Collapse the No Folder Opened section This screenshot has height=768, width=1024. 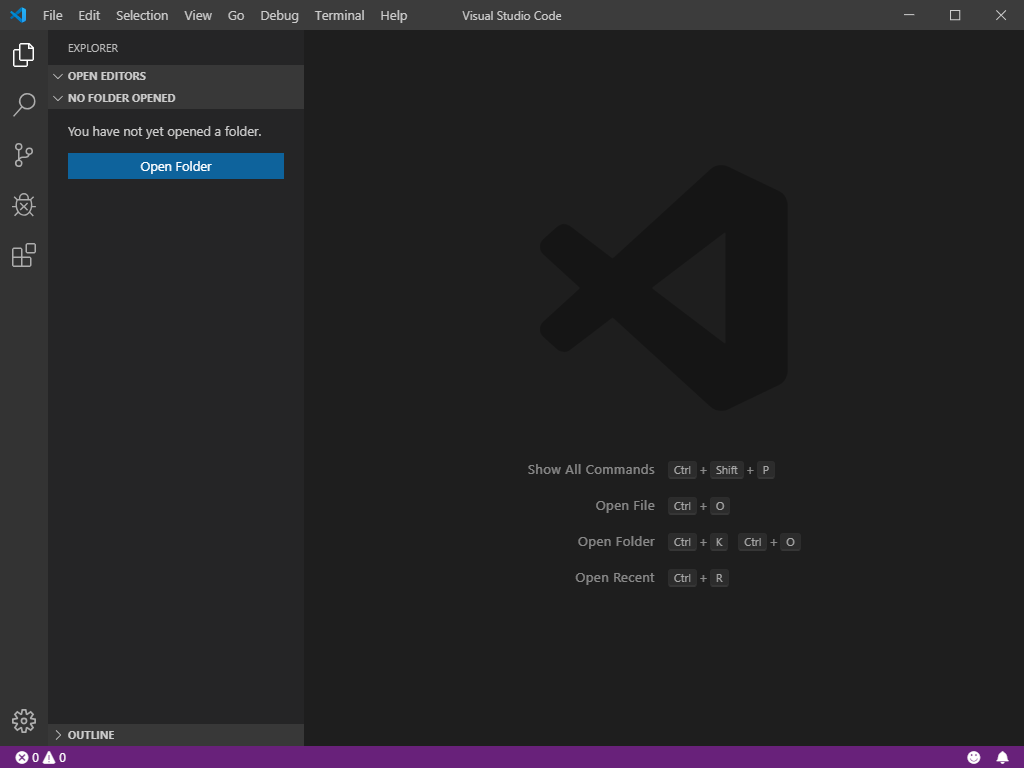click(176, 98)
